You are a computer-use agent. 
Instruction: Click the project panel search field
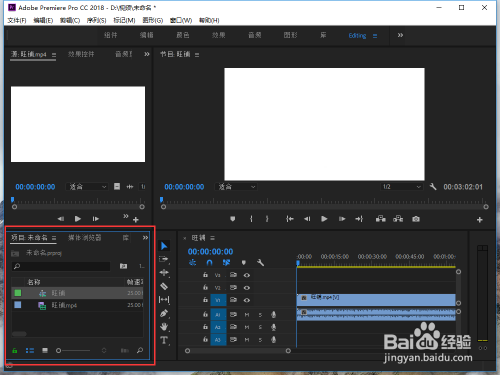pos(61,266)
